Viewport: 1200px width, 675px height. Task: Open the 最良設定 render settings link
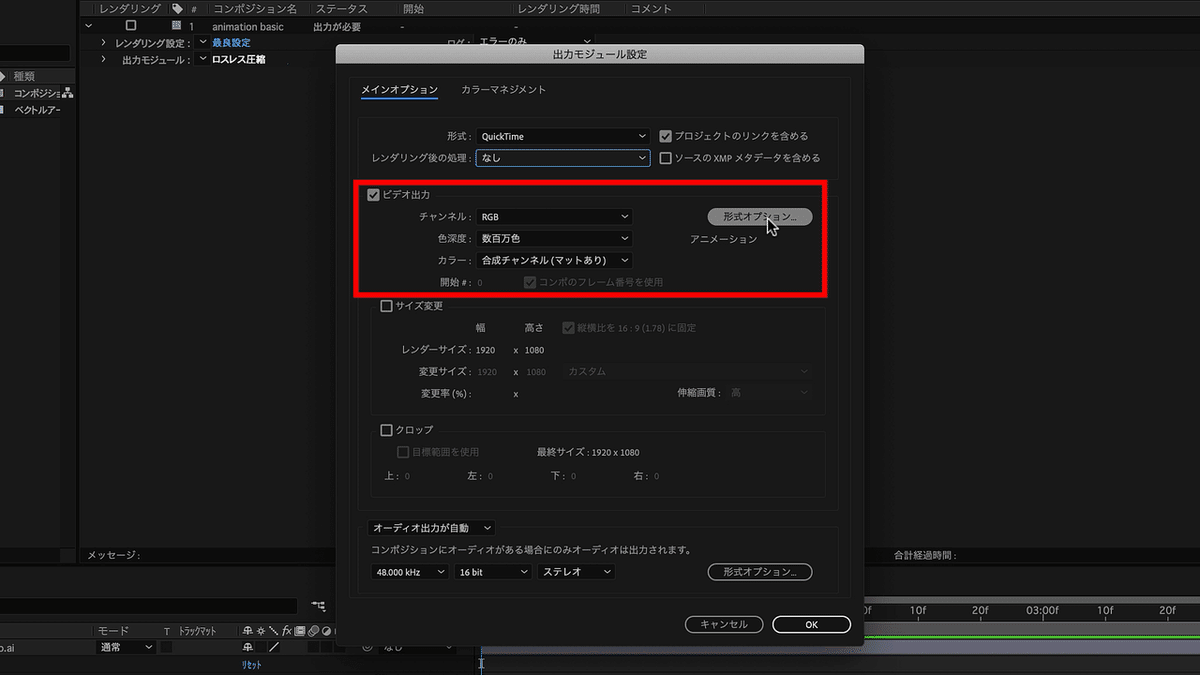coord(231,43)
